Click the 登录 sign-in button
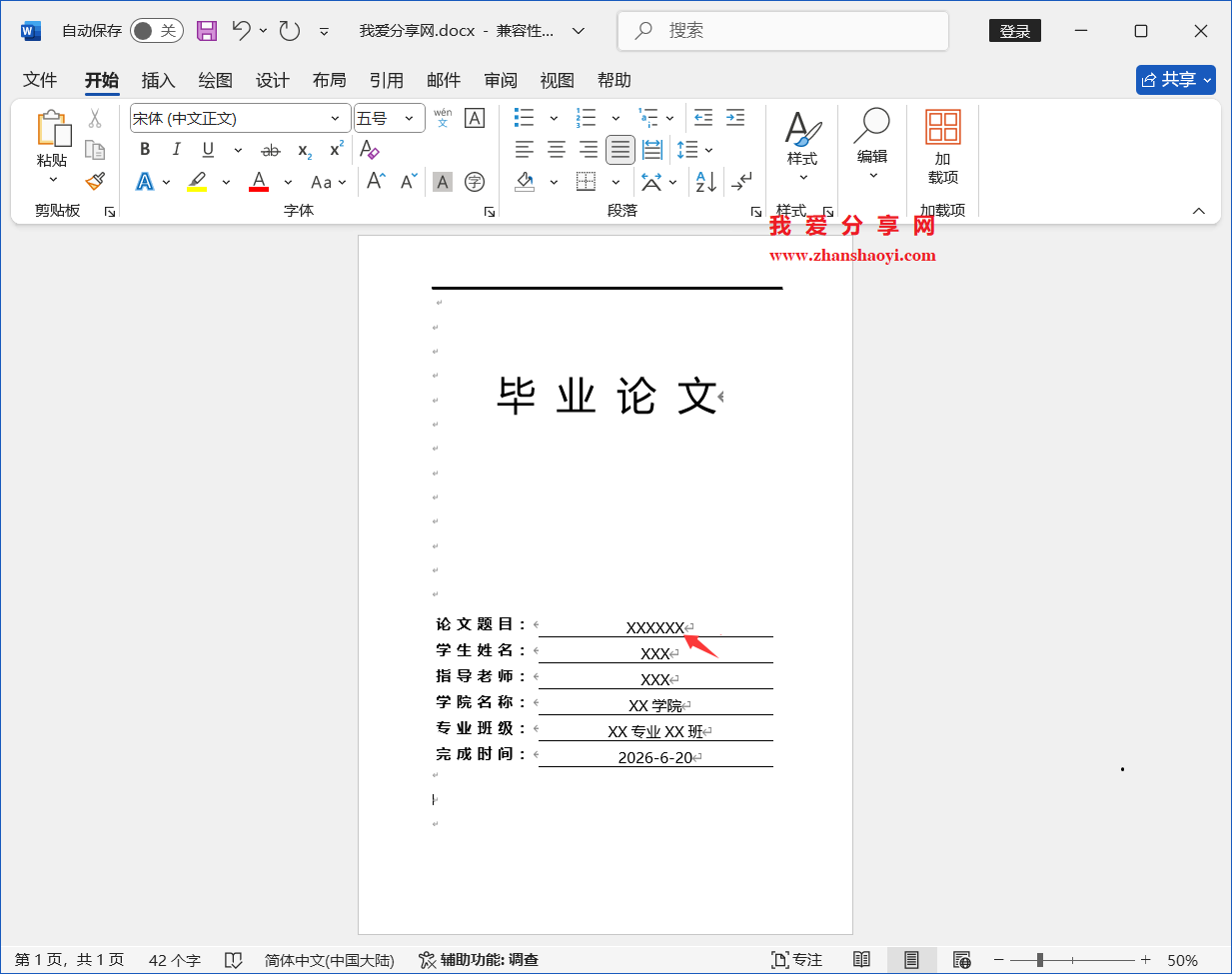Image resolution: width=1232 pixels, height=974 pixels. pyautogui.click(x=1015, y=31)
